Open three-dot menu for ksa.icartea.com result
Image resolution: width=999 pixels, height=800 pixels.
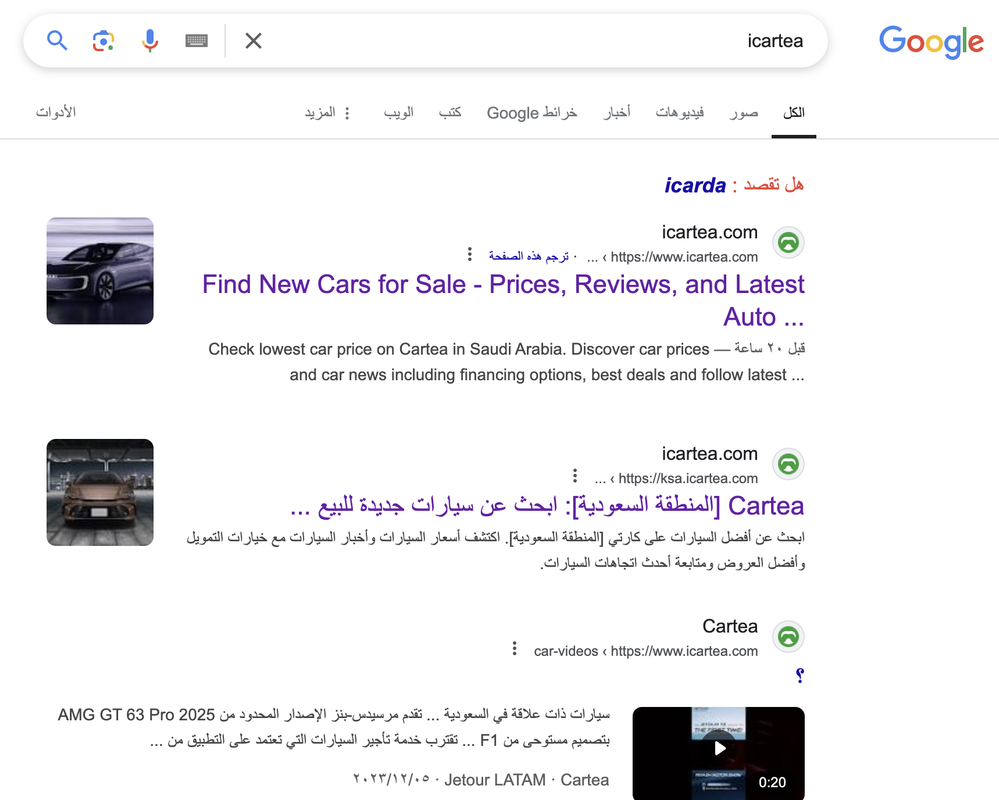coord(575,476)
